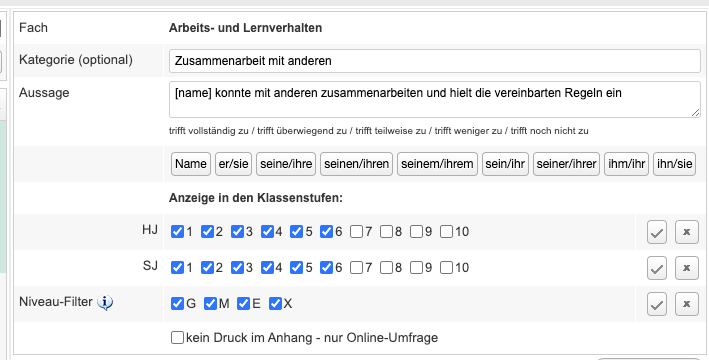Click the x icon in the HJ row

(686, 232)
